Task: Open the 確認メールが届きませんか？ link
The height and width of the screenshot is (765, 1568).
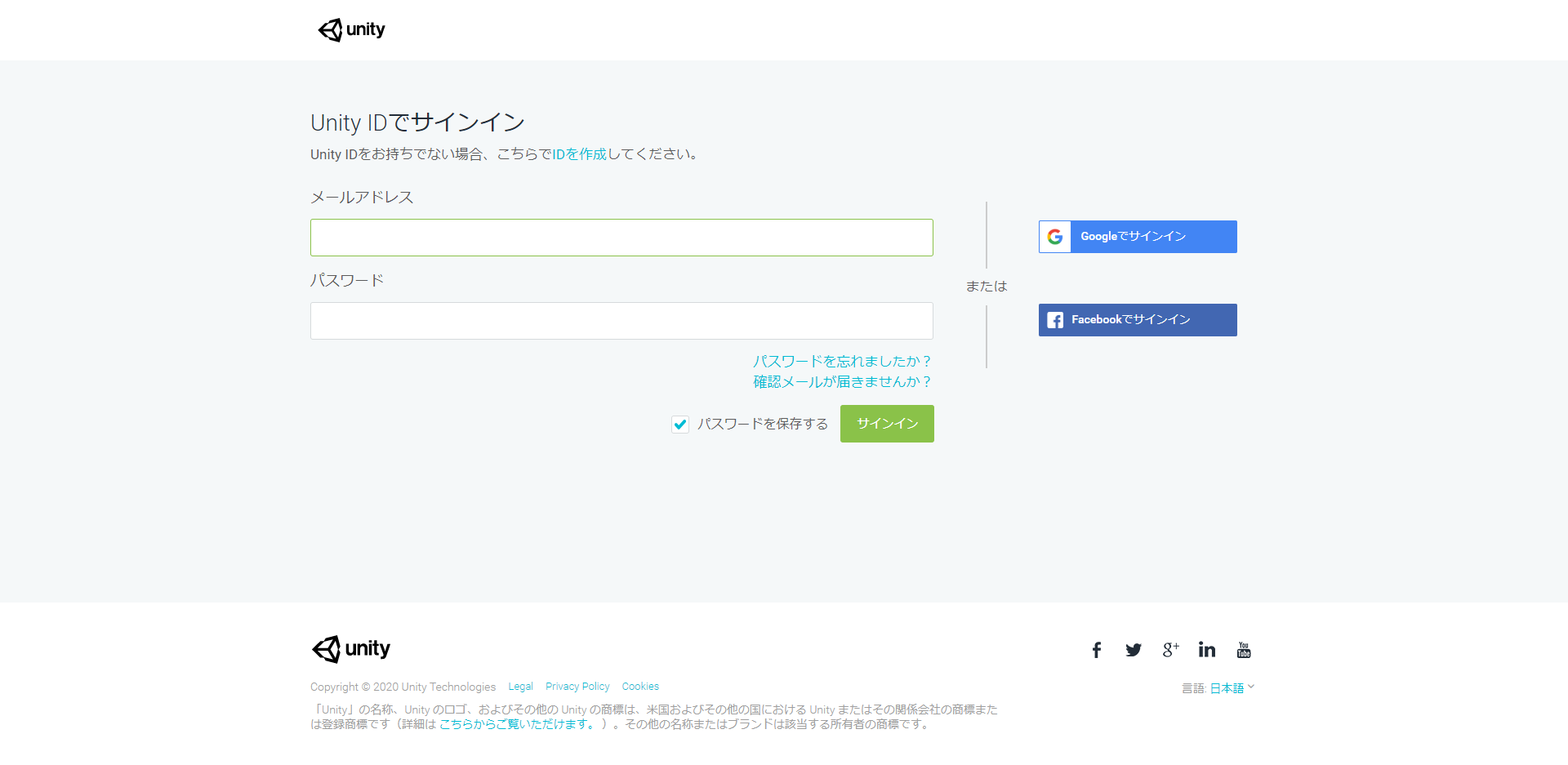Action: click(841, 382)
